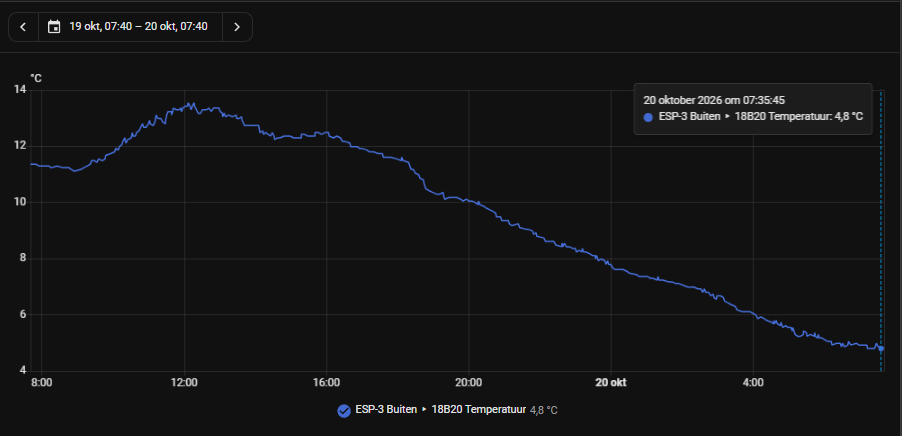Image resolution: width=902 pixels, height=436 pixels.
Task: Click the 20:00 x-axis label
Action: (468, 383)
